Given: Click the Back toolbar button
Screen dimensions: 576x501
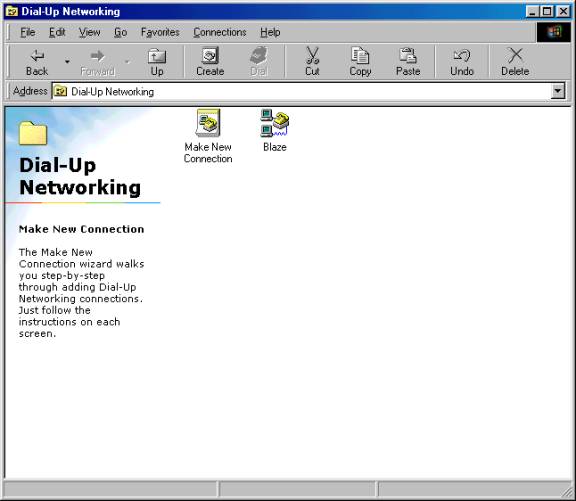Looking at the screenshot, I should [x=37, y=62].
